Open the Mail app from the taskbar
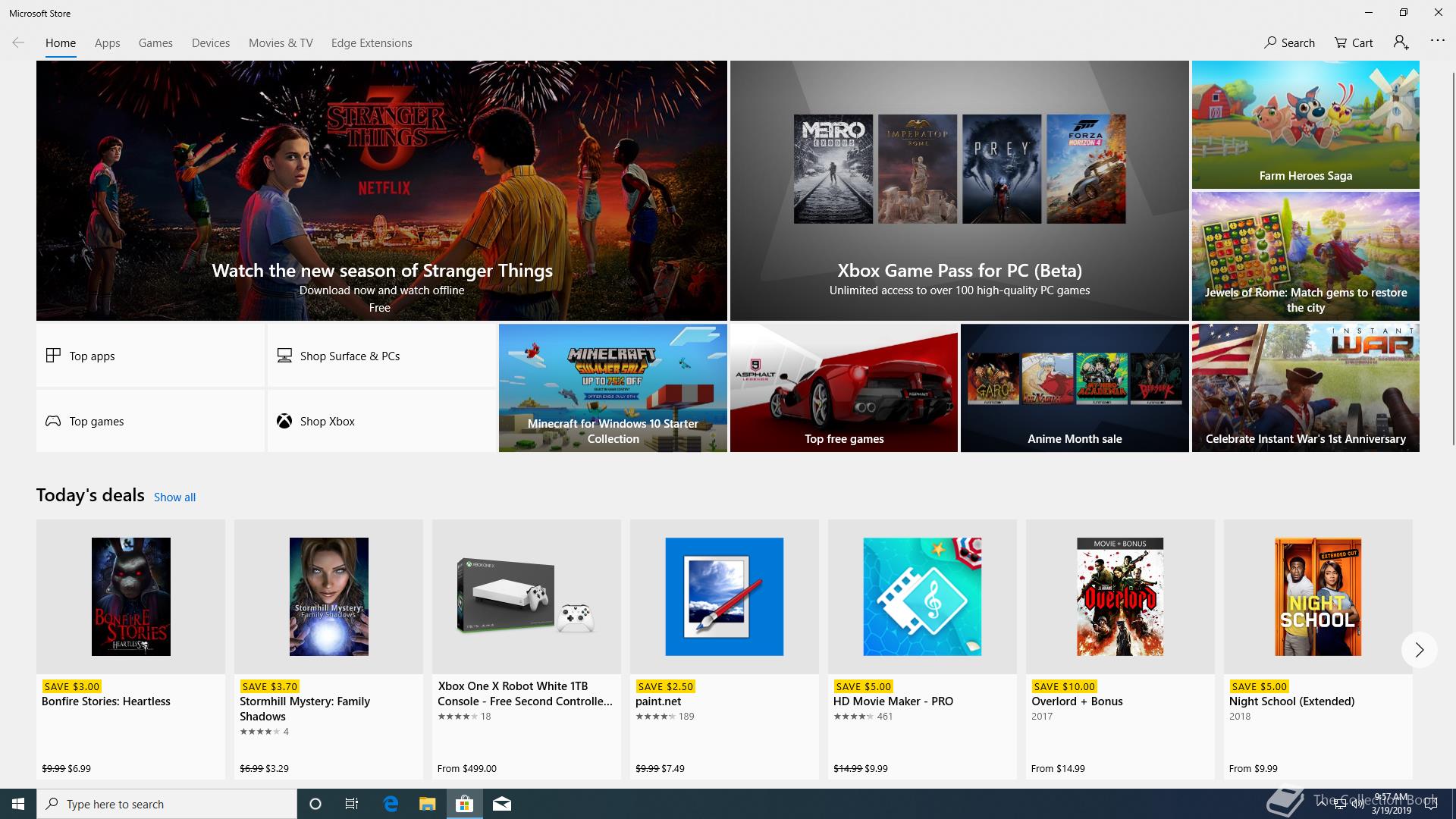The width and height of the screenshot is (1456, 819). pos(502,804)
